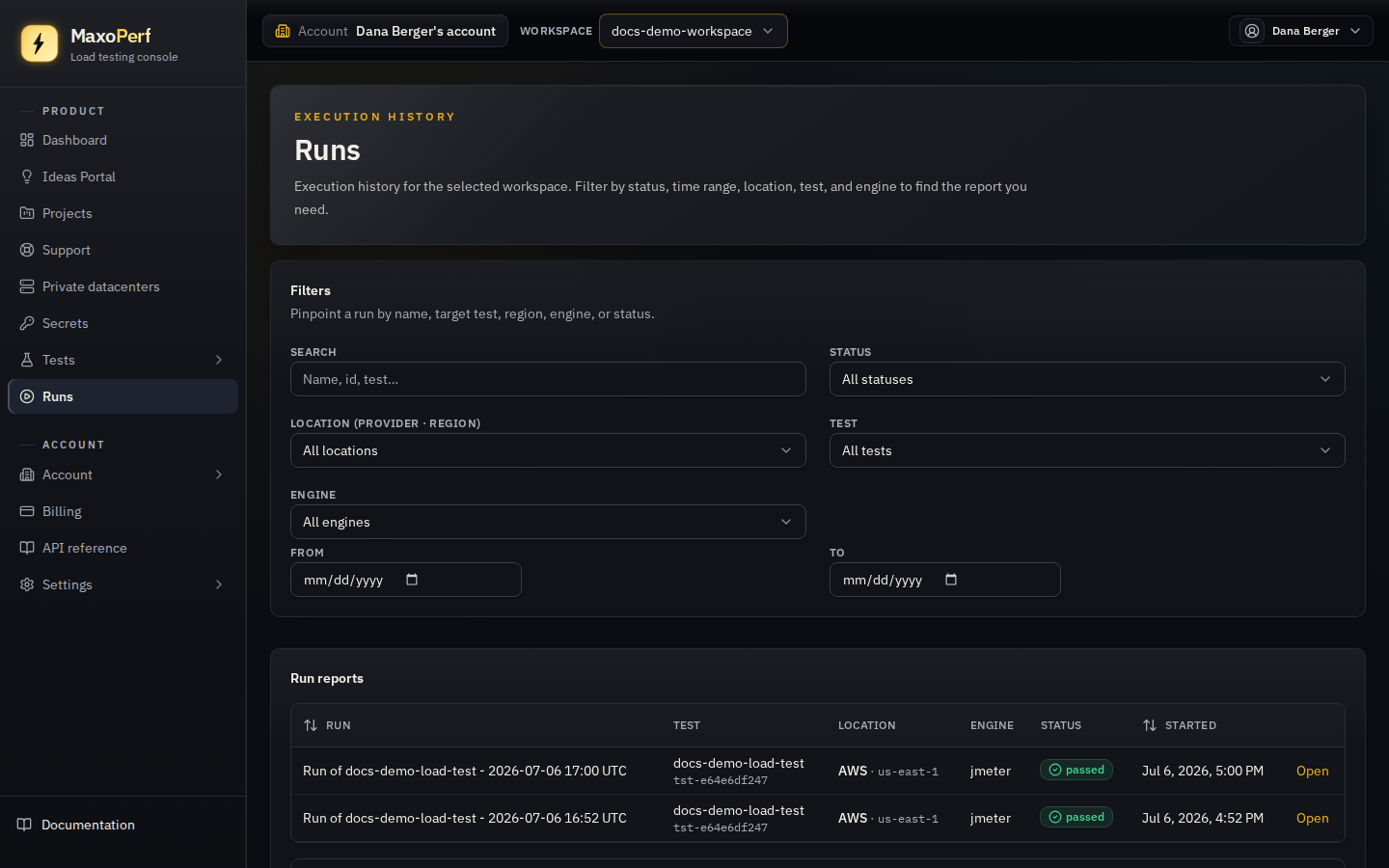The image size is (1389, 868).
Task: Sort by the Started column arrows icon
Action: pos(1150,725)
